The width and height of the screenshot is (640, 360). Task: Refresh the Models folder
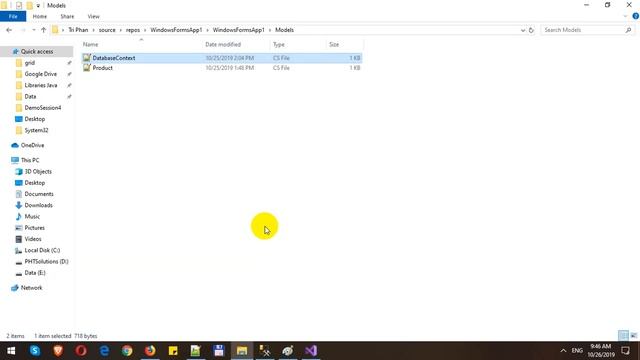pyautogui.click(x=531, y=30)
